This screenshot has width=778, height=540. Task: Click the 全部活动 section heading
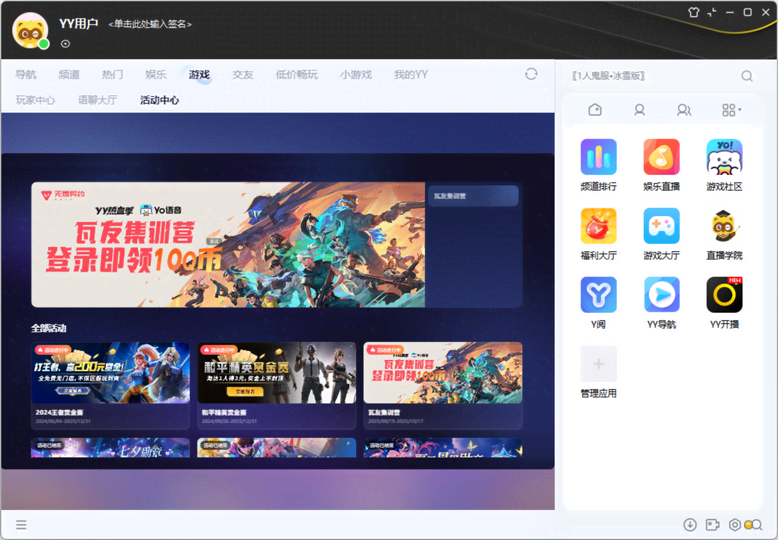coord(49,328)
